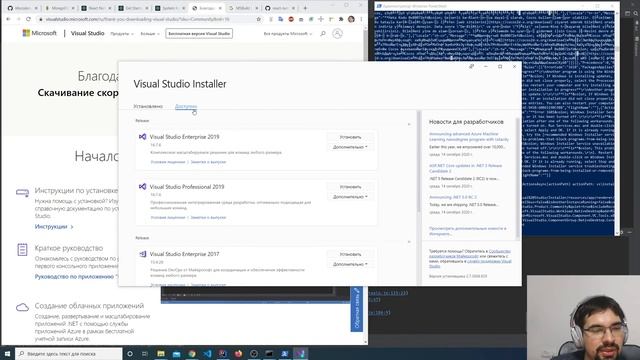Open release notes link for Professional 2019
The height and width of the screenshot is (360, 640).
click(208, 218)
